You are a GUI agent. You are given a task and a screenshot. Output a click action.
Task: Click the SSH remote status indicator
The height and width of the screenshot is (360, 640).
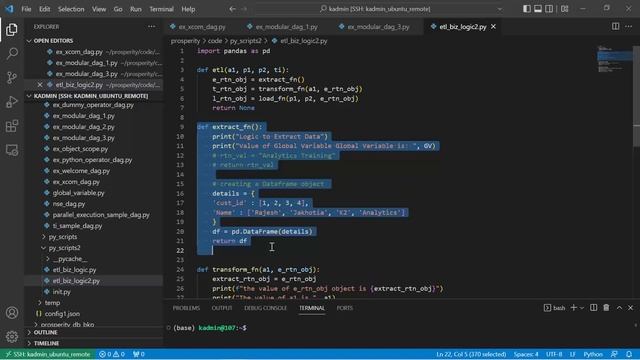[x=47, y=354]
